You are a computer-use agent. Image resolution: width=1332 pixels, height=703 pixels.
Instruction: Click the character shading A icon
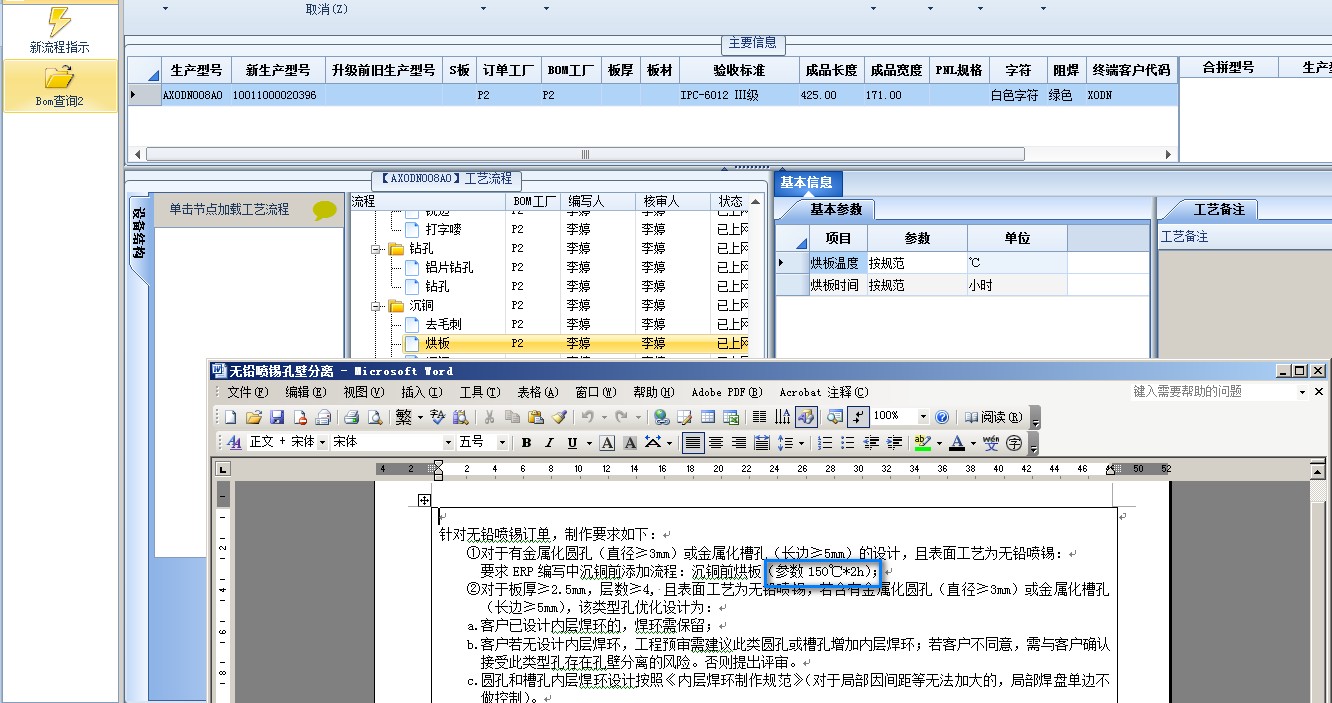(x=630, y=443)
